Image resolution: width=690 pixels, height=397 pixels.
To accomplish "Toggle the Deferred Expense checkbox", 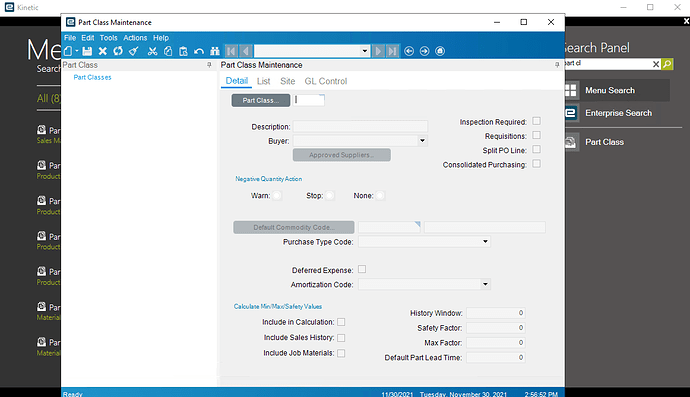I will (x=362, y=269).
